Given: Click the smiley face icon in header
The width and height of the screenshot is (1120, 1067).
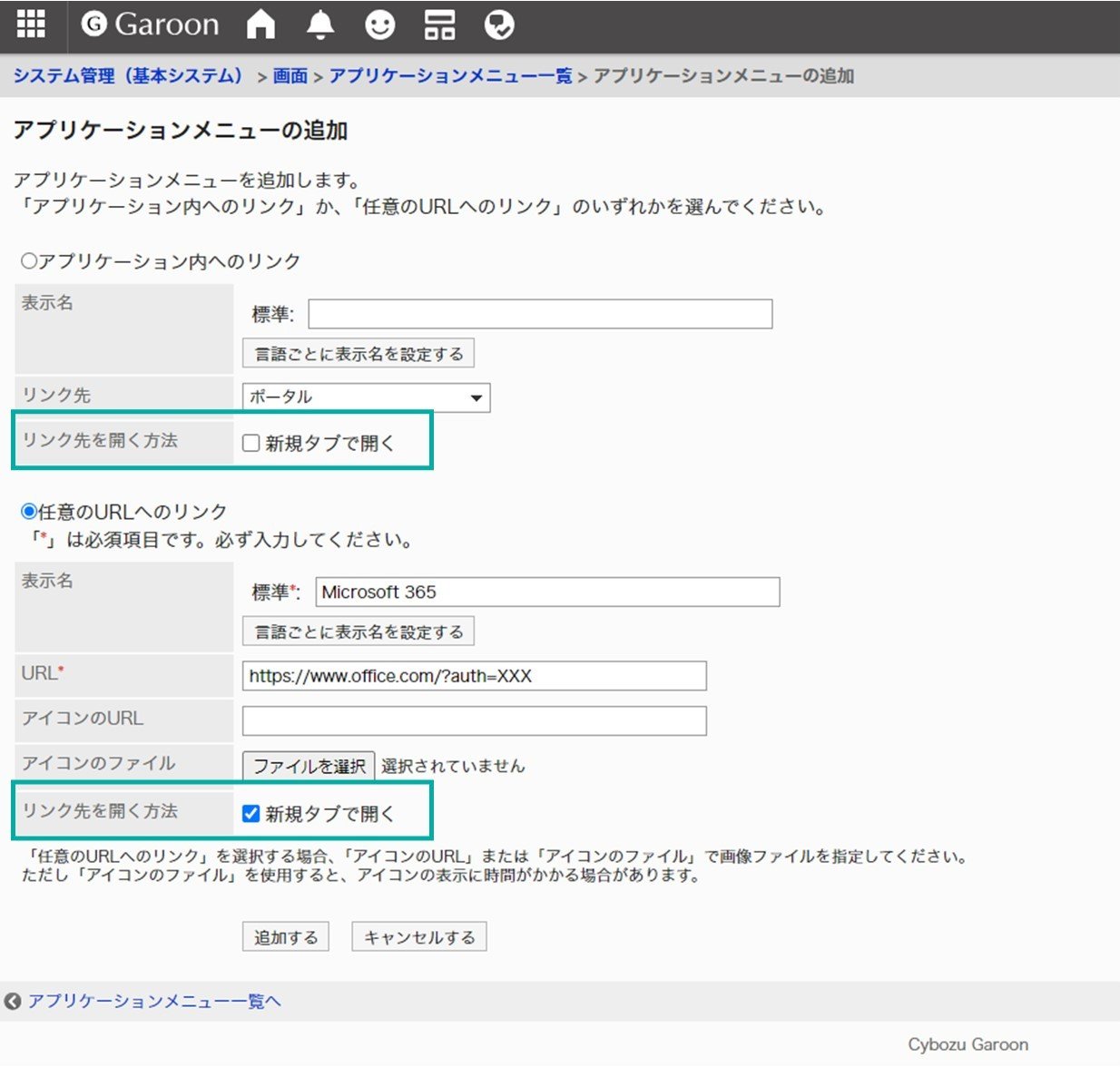Looking at the screenshot, I should click(x=379, y=24).
